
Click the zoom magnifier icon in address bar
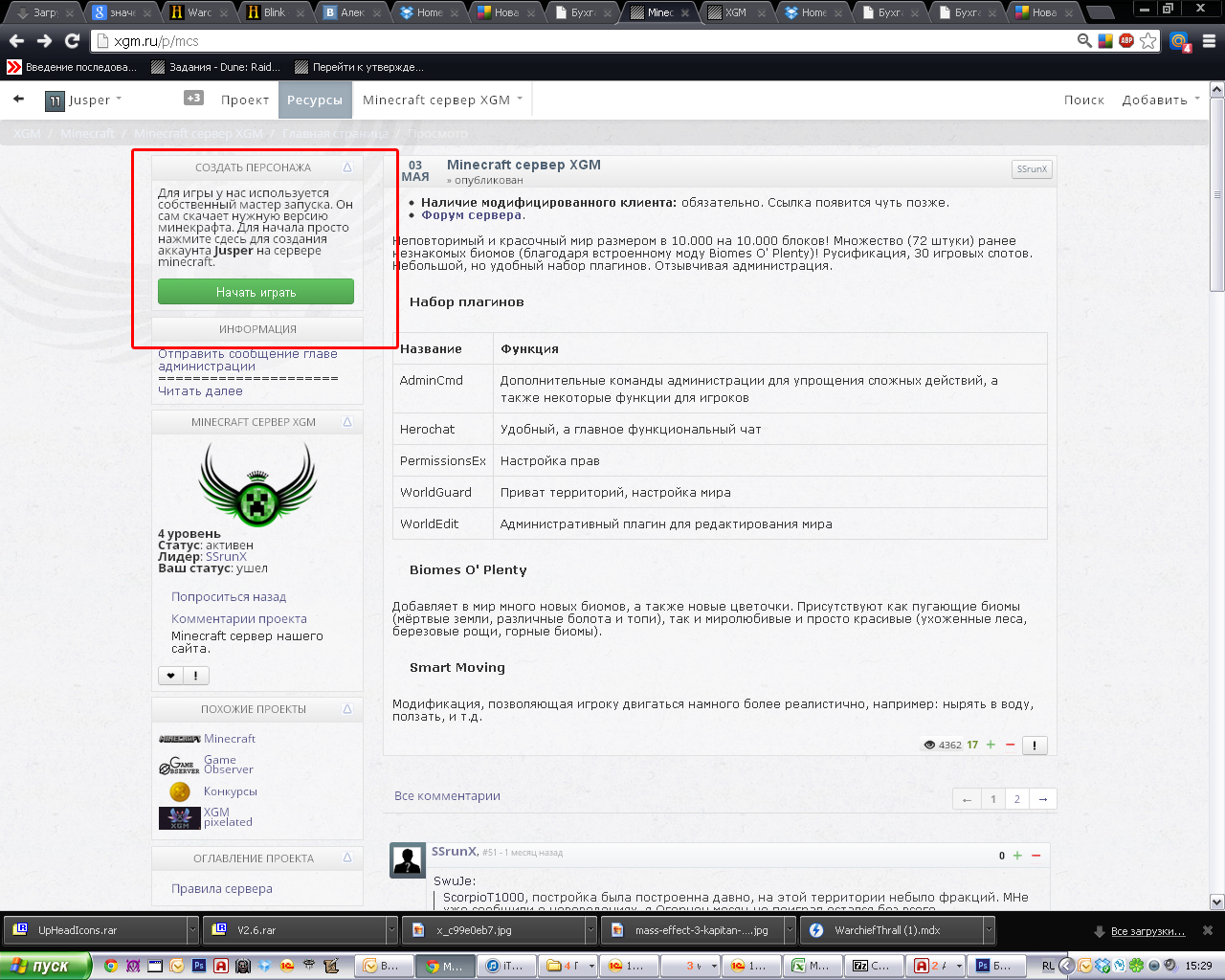click(x=1084, y=40)
